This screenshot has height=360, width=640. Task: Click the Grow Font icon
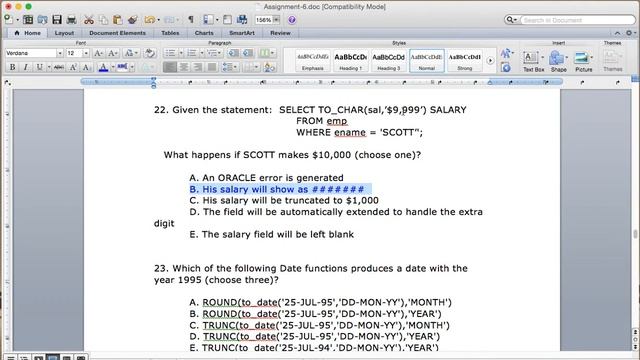98,53
